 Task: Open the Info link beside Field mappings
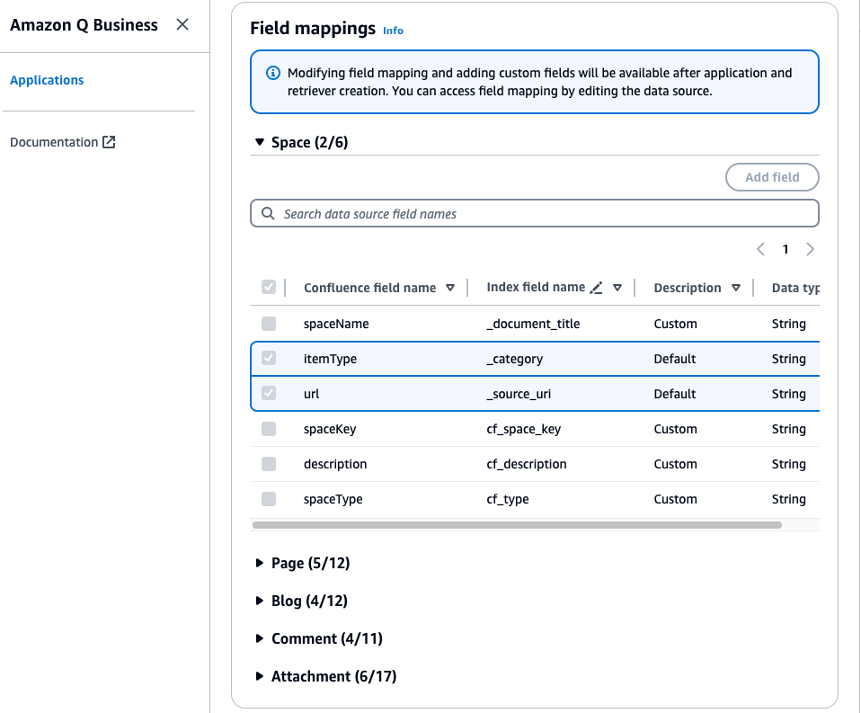393,31
